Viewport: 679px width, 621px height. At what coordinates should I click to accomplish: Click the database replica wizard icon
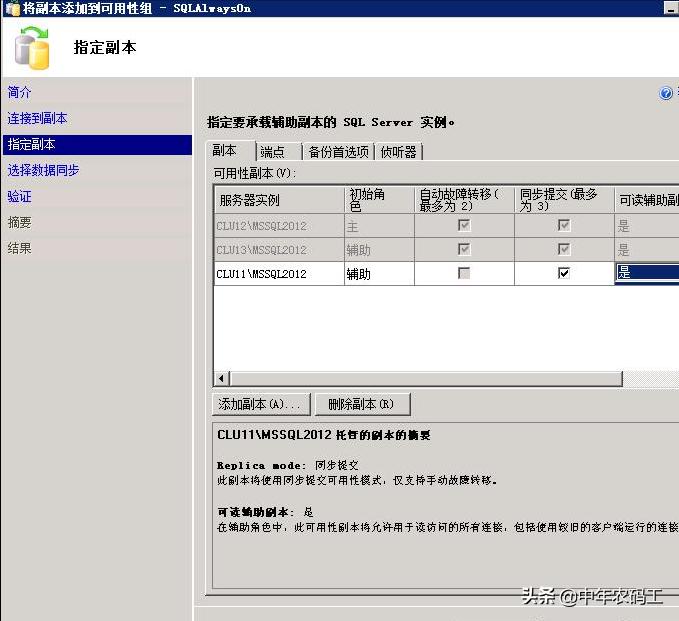coord(32,48)
